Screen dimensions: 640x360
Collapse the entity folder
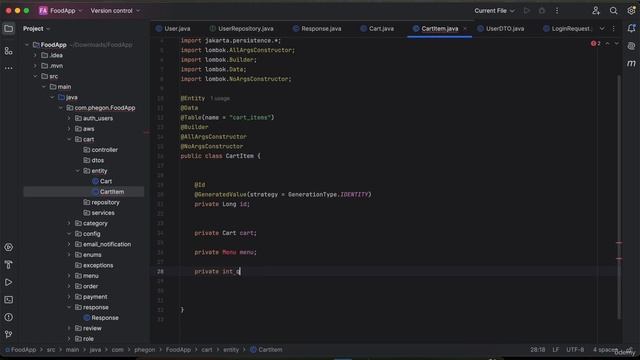(78, 171)
